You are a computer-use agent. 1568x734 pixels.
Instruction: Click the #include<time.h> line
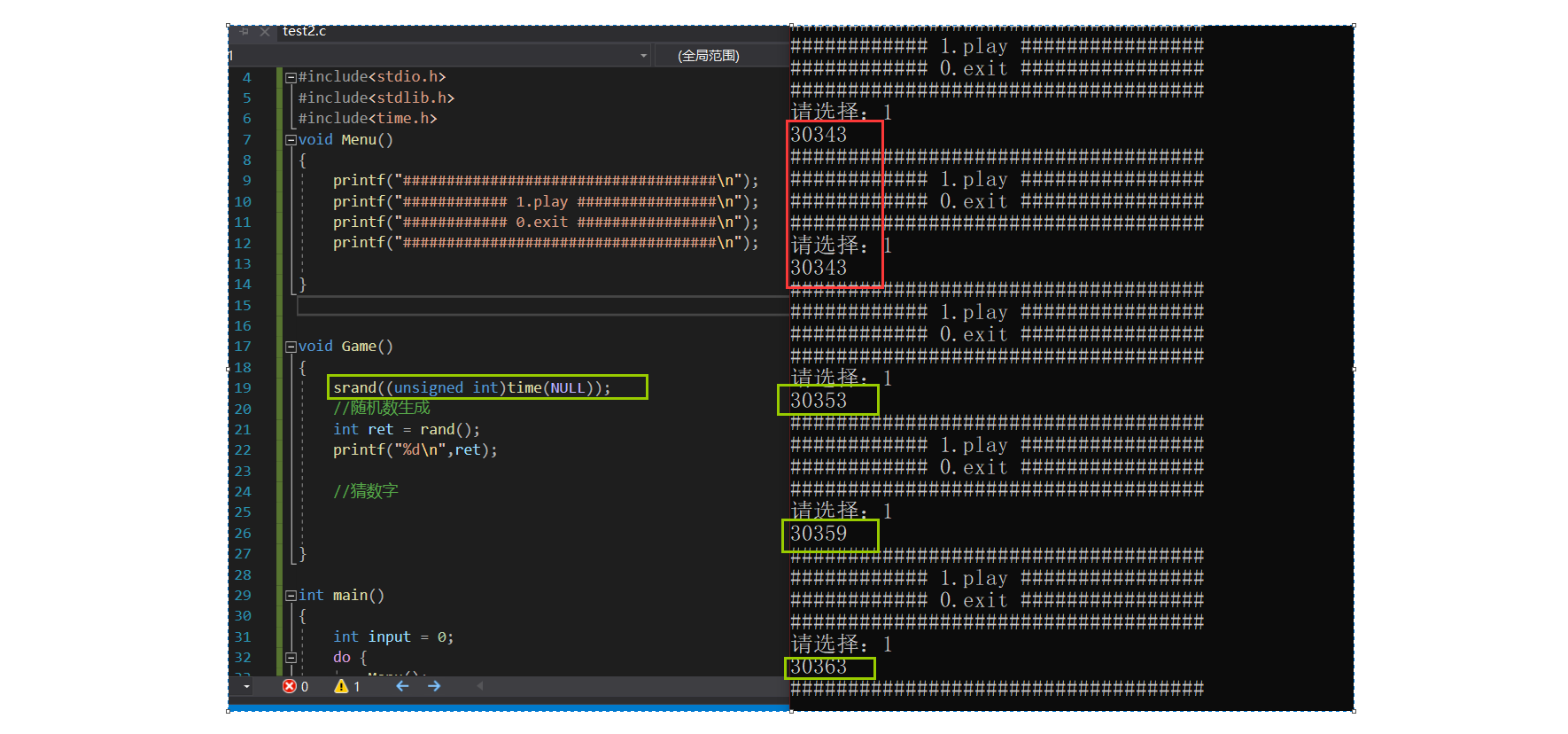point(368,119)
